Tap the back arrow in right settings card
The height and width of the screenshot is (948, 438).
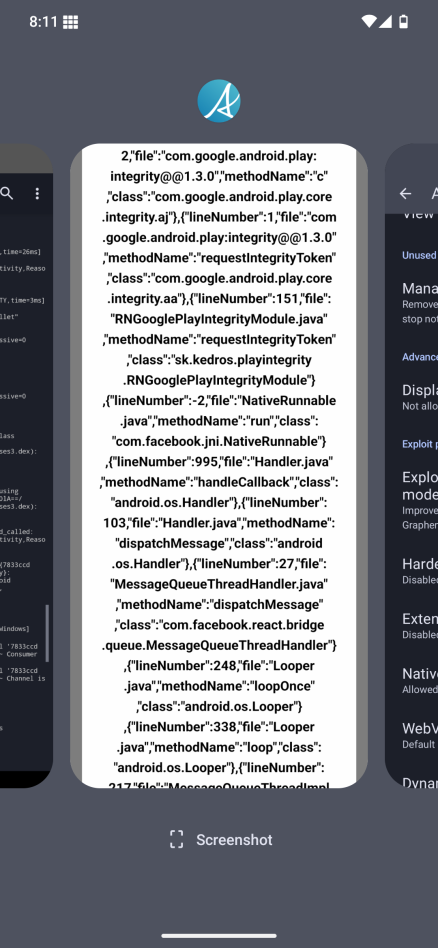pyautogui.click(x=405, y=193)
